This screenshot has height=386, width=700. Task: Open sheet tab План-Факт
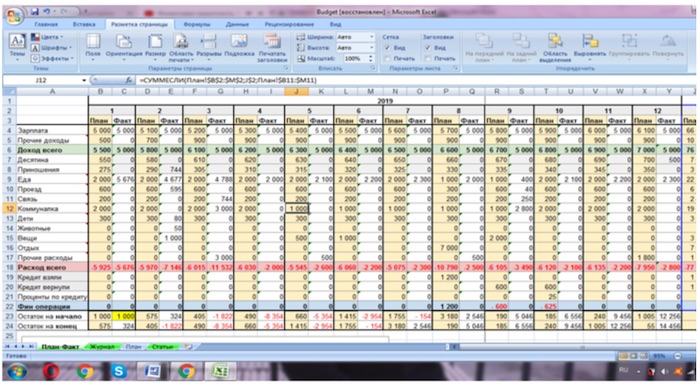[60, 347]
